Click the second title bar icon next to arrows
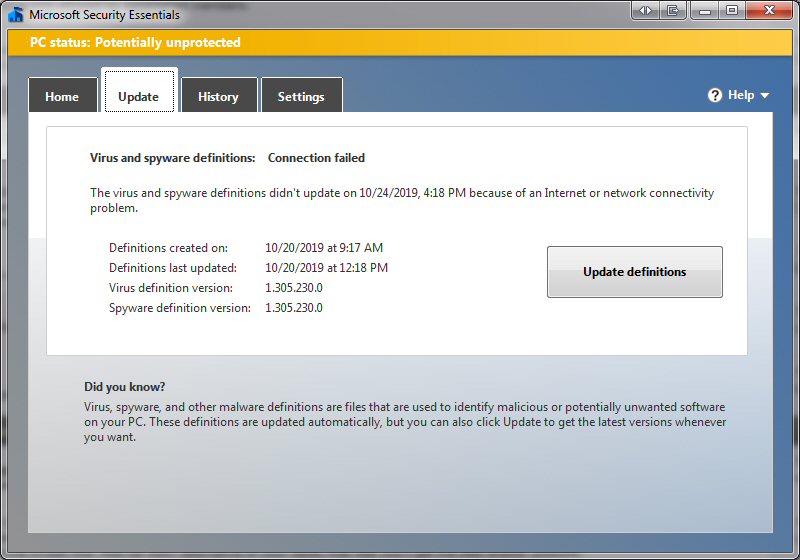 pos(672,10)
